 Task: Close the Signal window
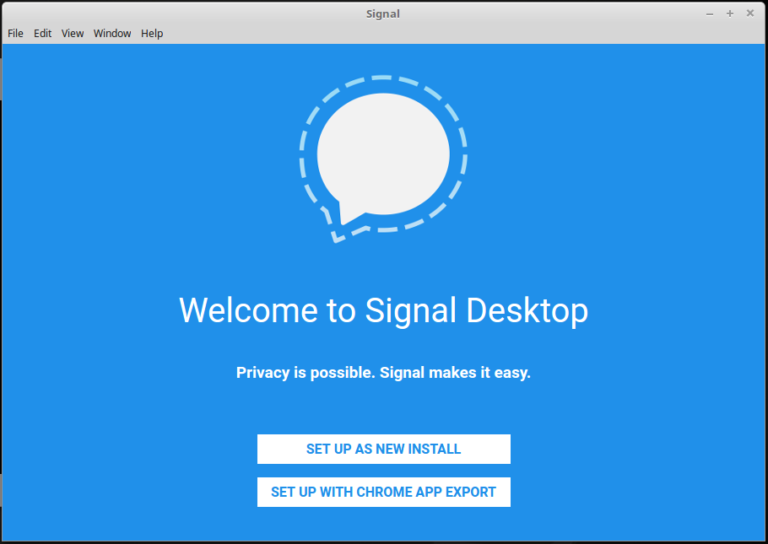[750, 14]
